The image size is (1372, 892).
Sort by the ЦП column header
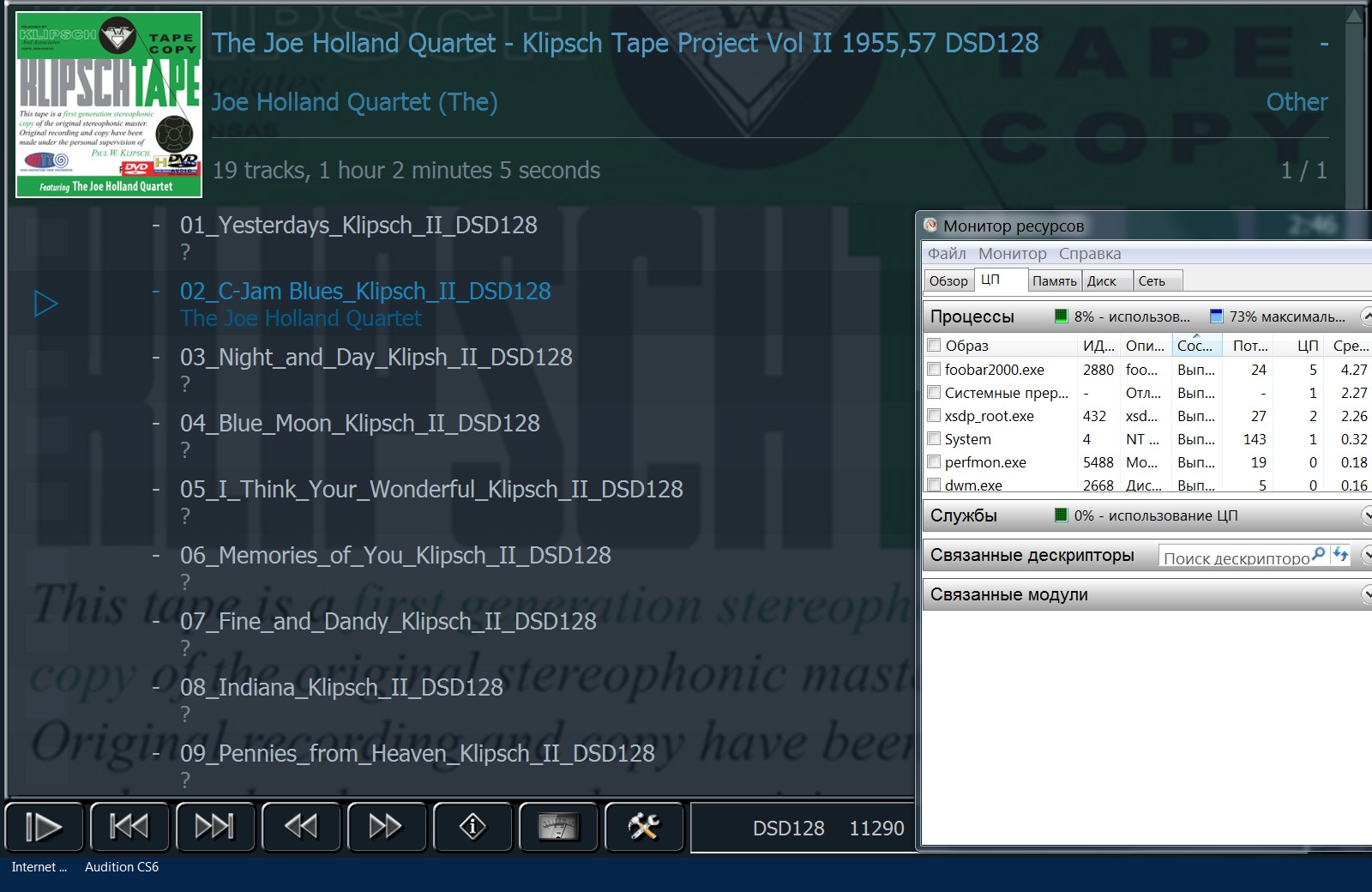1300,346
